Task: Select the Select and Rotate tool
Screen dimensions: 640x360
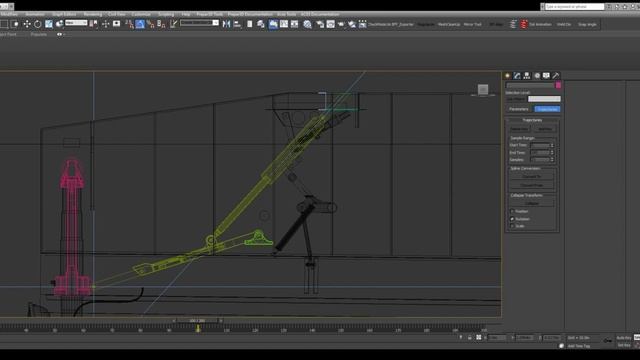Action: click(38, 24)
